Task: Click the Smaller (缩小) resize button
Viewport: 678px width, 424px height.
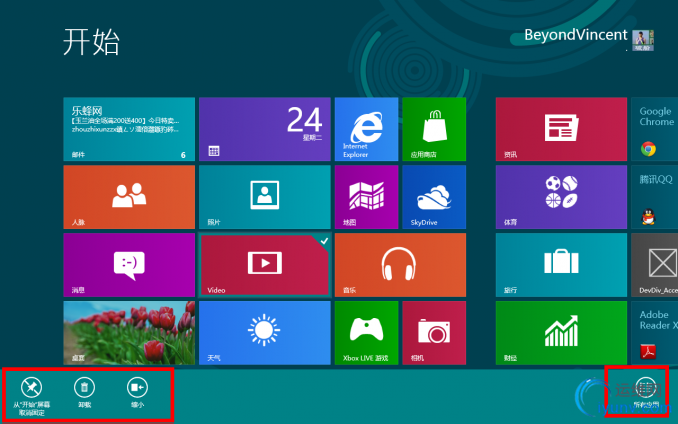Action: pos(137,392)
